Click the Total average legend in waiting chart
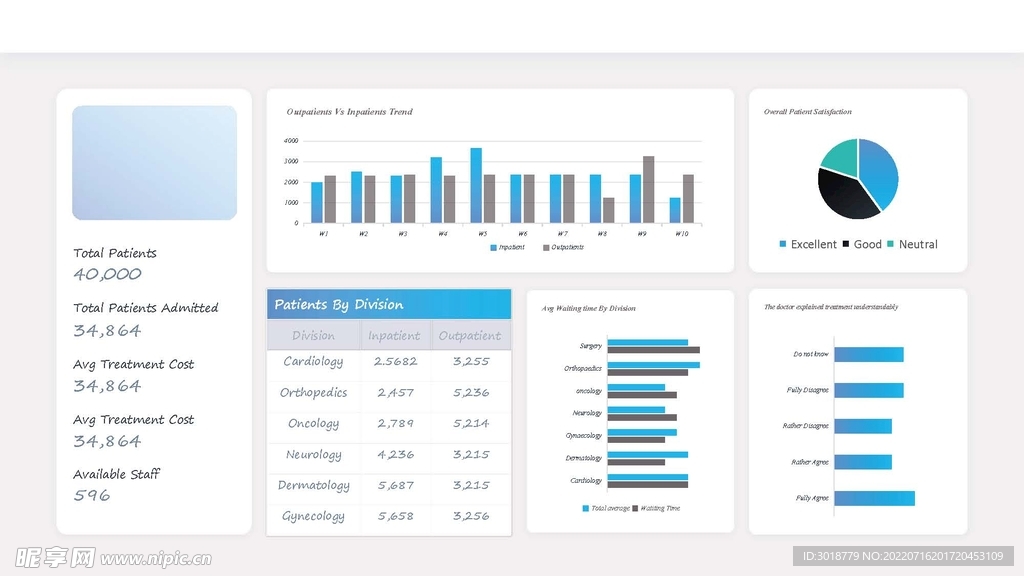The height and width of the screenshot is (576, 1024). point(606,508)
